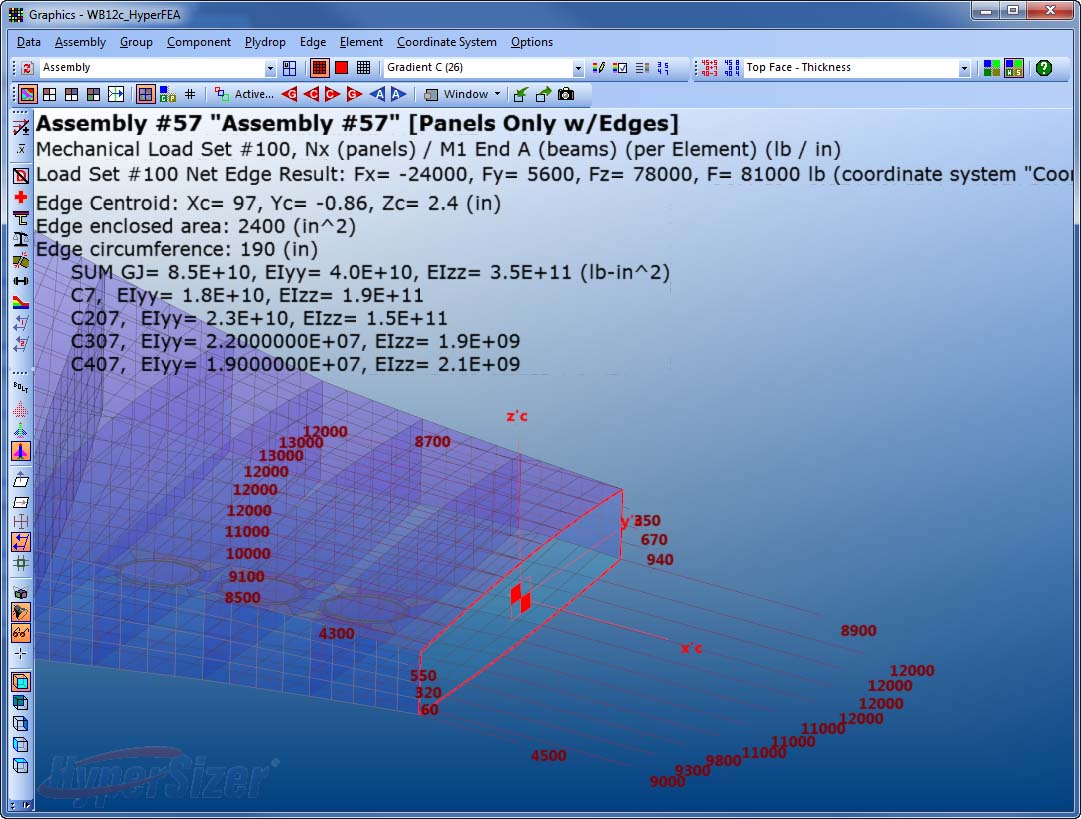Open the Plydrop menu
This screenshot has width=1081, height=819.
pos(265,42)
